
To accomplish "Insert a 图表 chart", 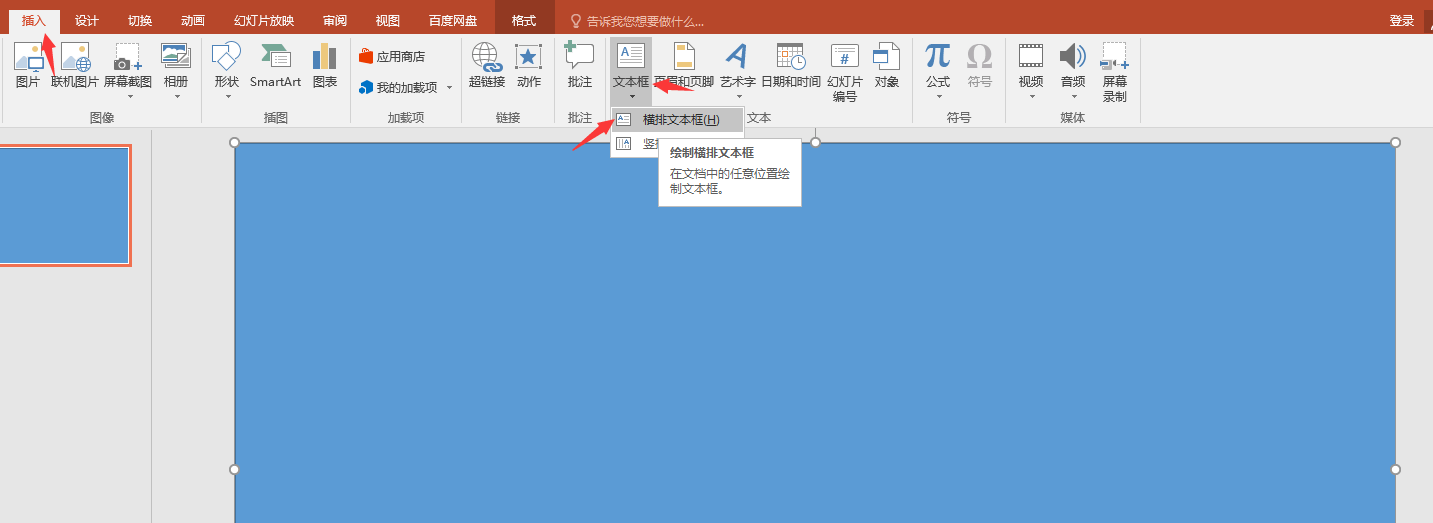I will [325, 66].
